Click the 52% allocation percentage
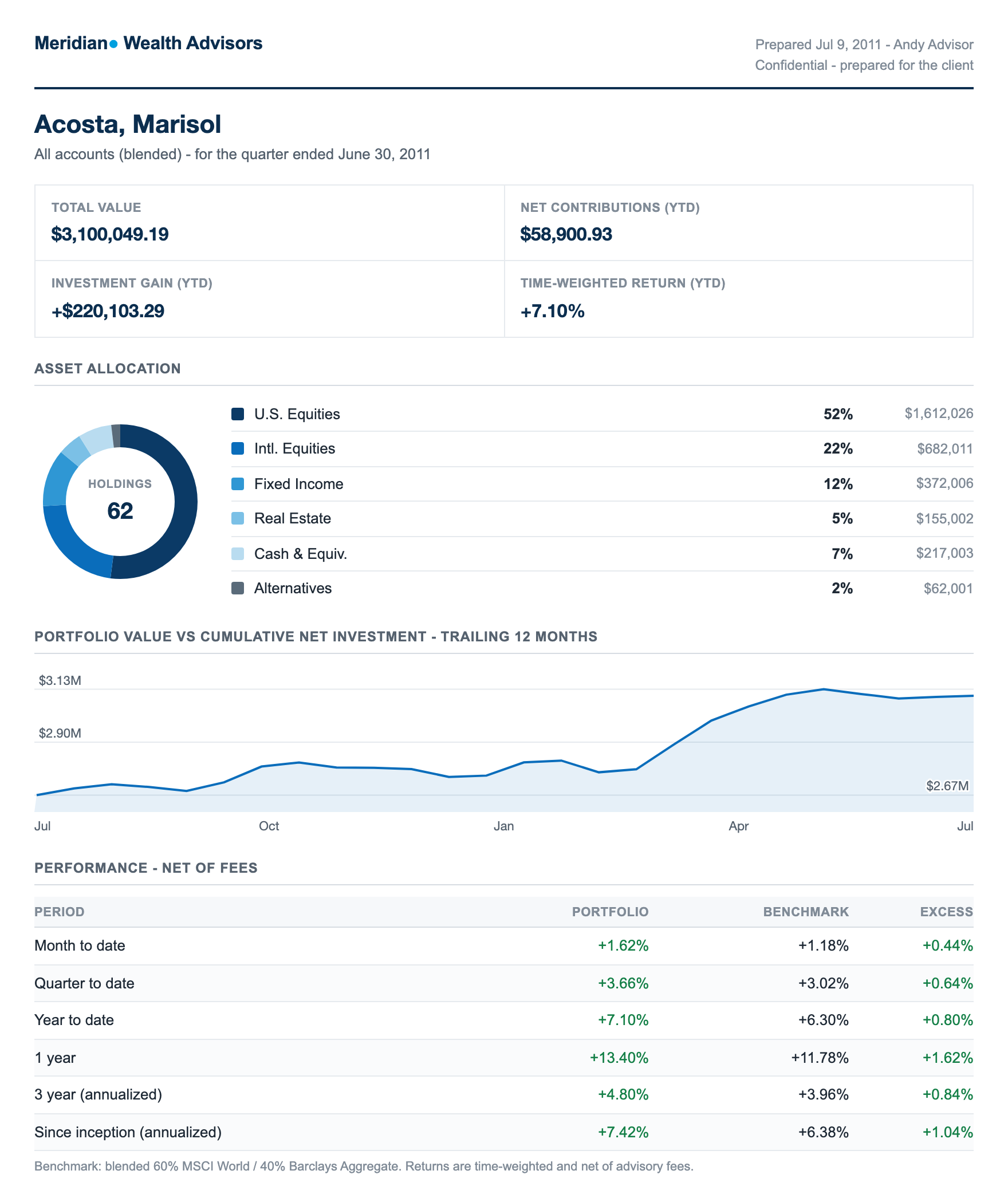 pos(838,414)
